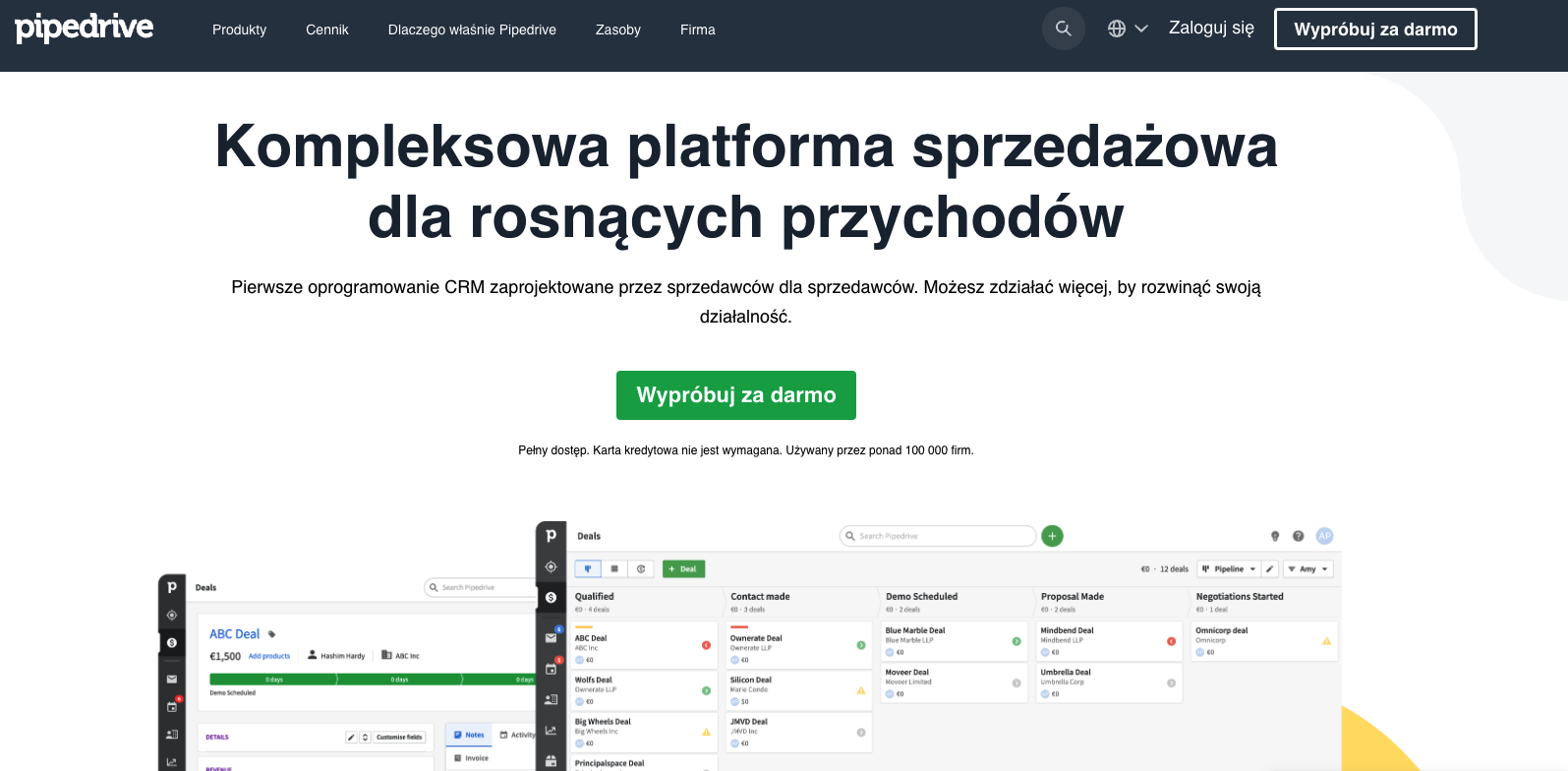The height and width of the screenshot is (771, 1568).
Task: Open the globe language selector
Action: pos(1127,29)
